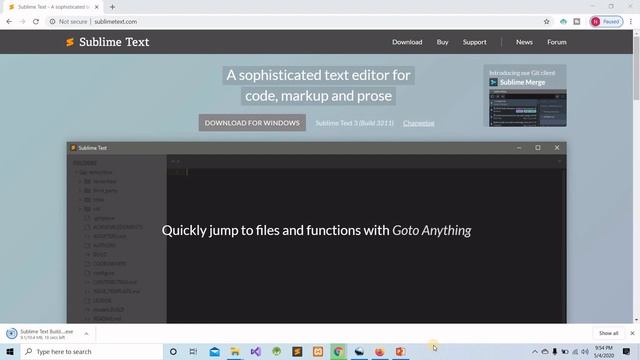Open the Not secure site info icon
The width and height of the screenshot is (640, 360).
52,22
